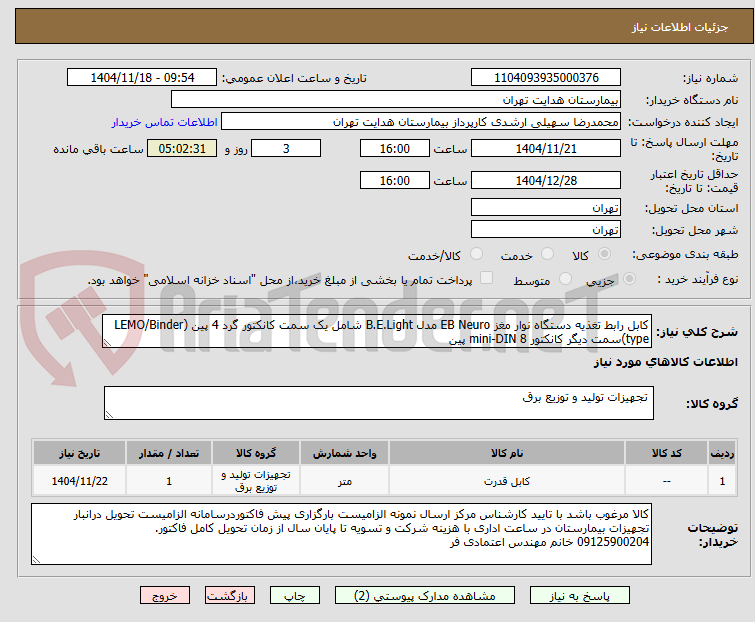Click the request creator field محمدرضا سهیلی

click(x=421, y=122)
